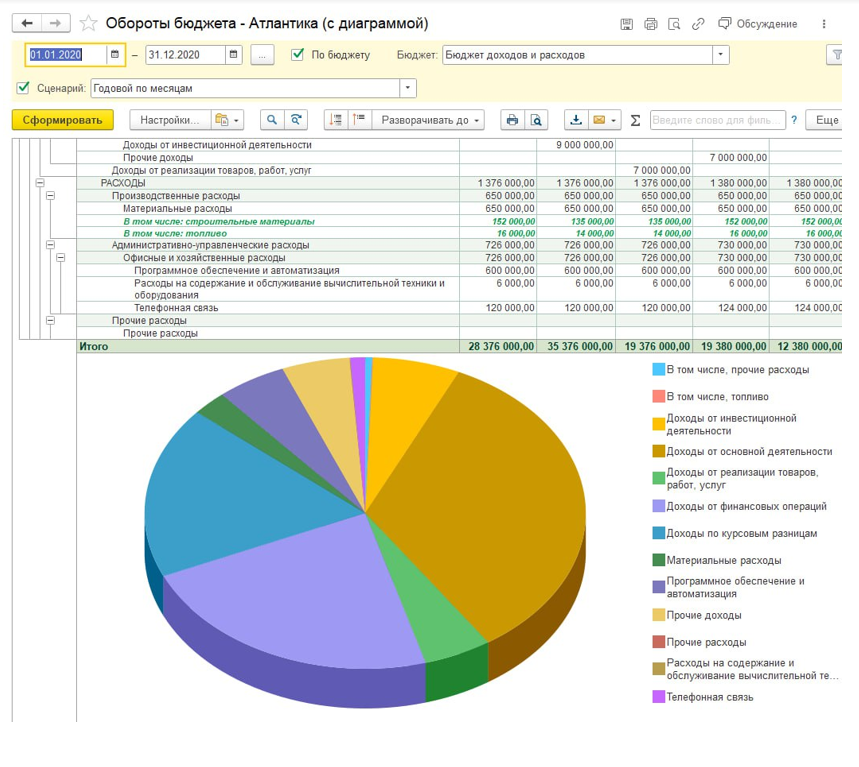The width and height of the screenshot is (859, 767).
Task: Collapse "Административно-управленческие расходы" group
Action: pyautogui.click(x=49, y=244)
